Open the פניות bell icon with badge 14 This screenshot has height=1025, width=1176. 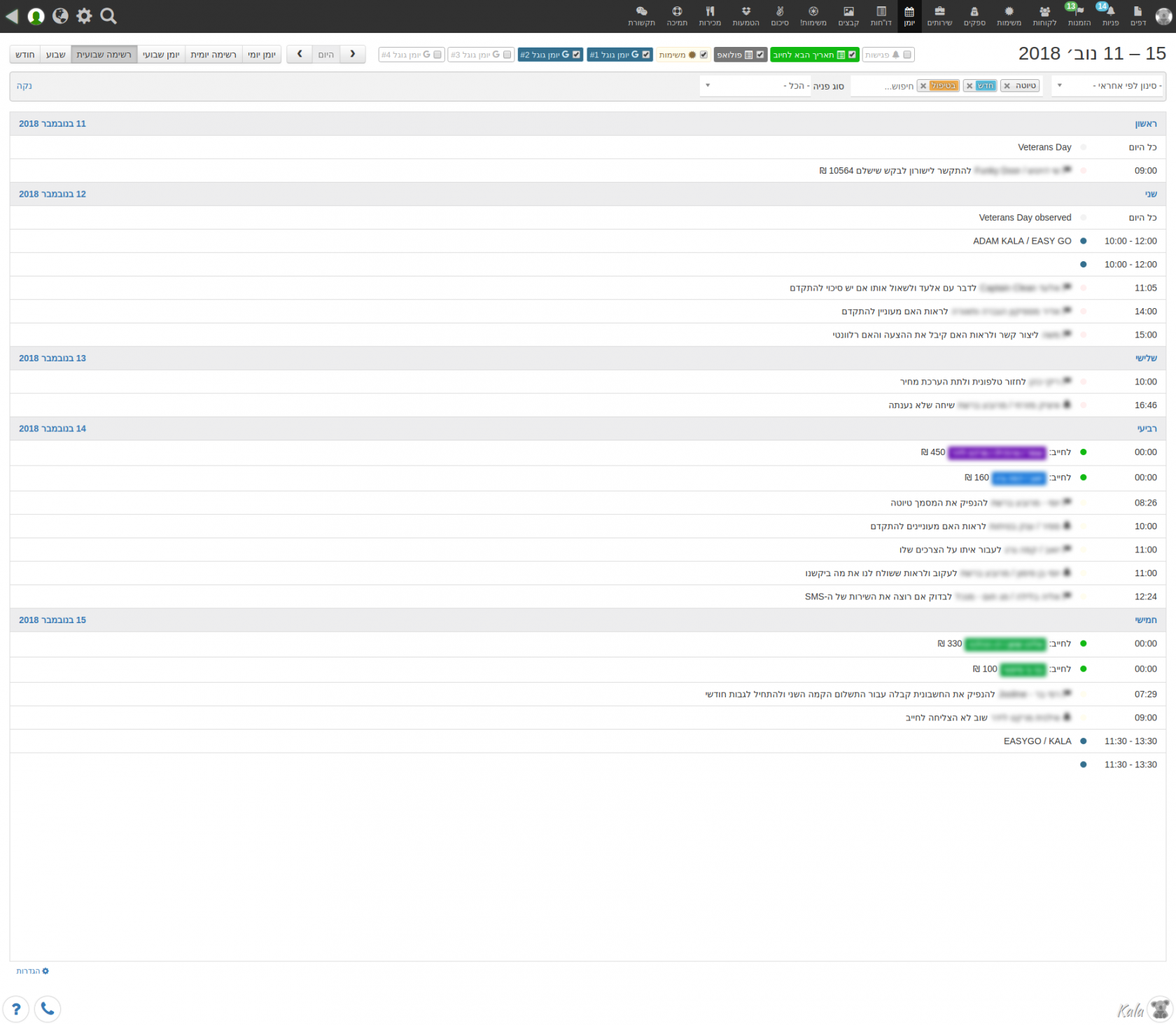click(1110, 16)
